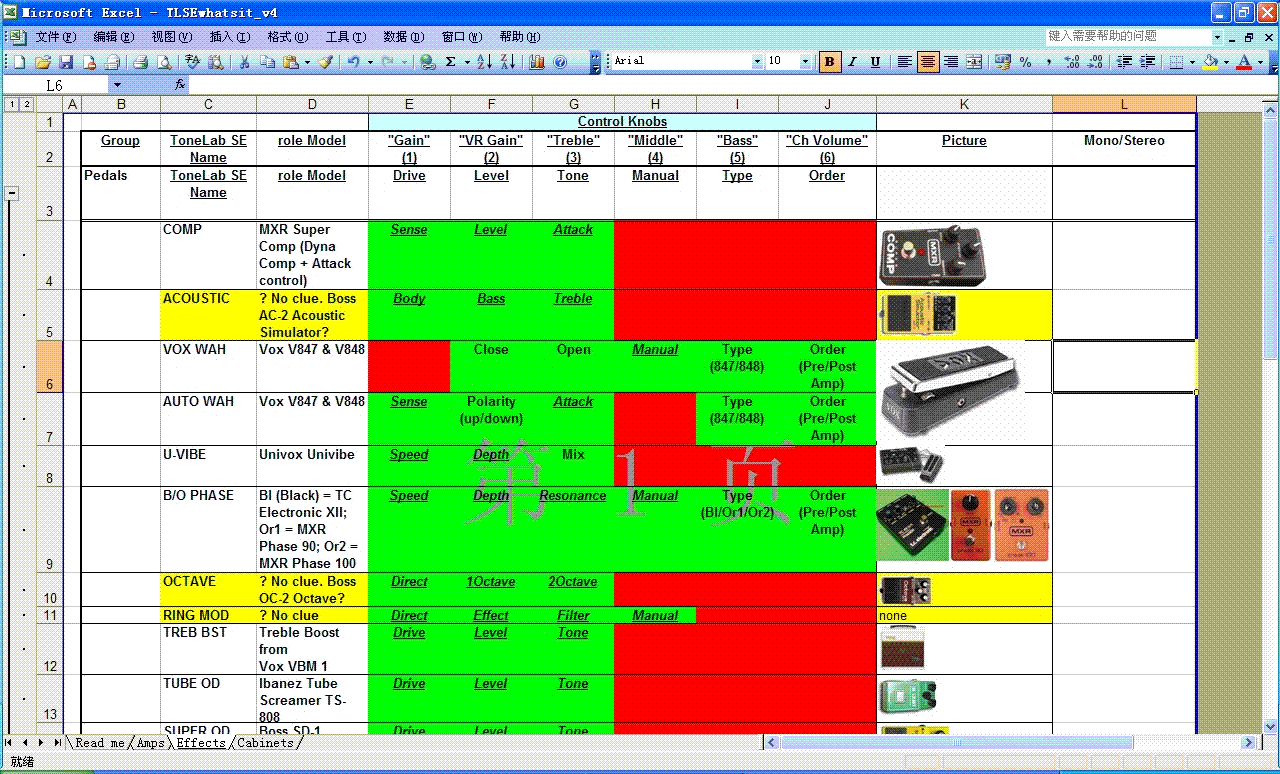Decrease indent of cell contents
1280x774 pixels.
(x=1124, y=62)
